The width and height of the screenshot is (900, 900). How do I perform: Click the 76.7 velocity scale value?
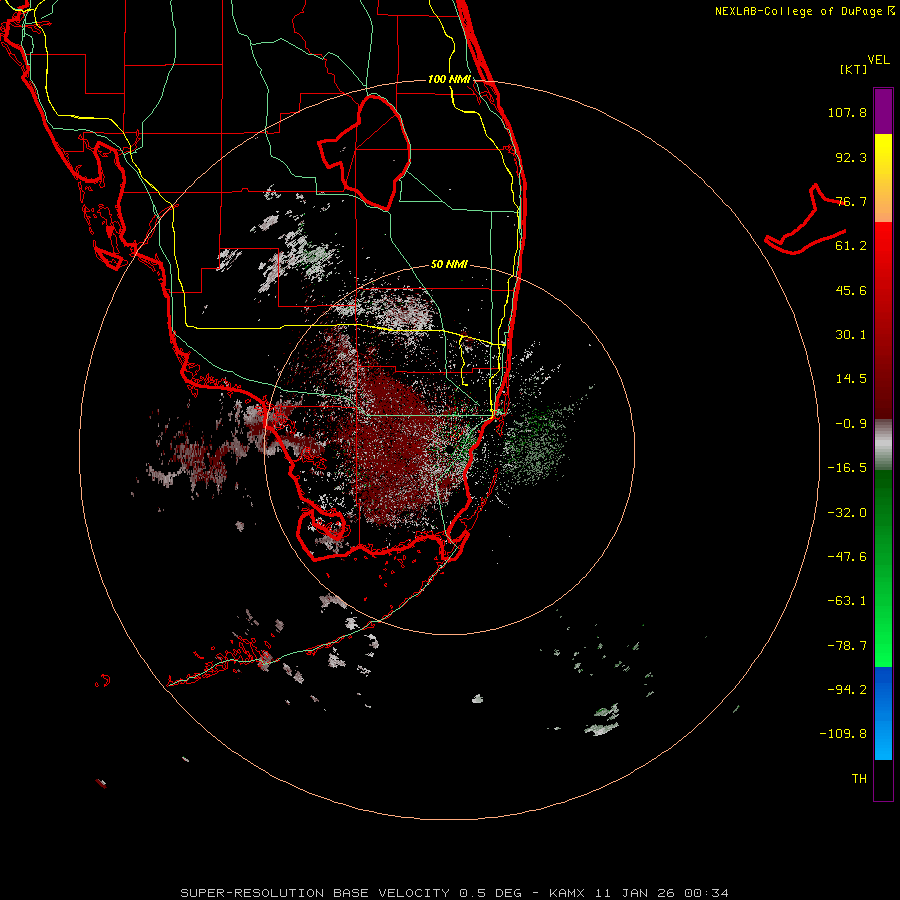(851, 201)
